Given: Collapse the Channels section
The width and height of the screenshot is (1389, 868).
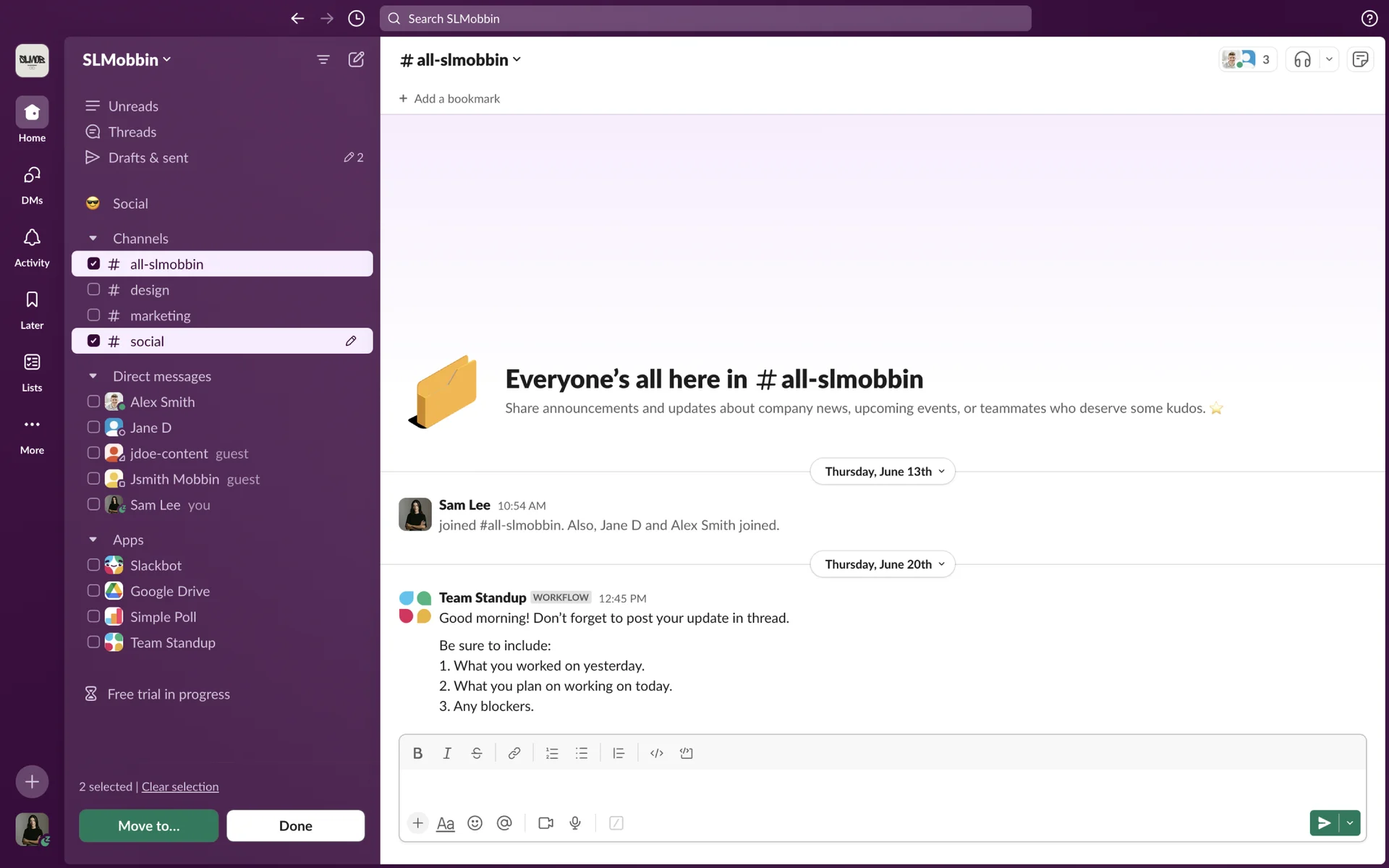Looking at the screenshot, I should click(x=93, y=238).
